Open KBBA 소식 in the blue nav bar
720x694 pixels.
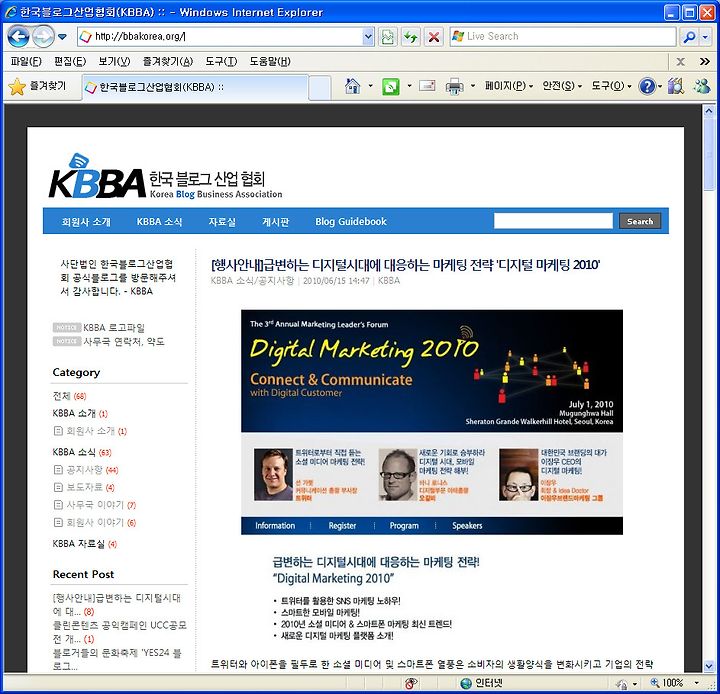[x=159, y=222]
